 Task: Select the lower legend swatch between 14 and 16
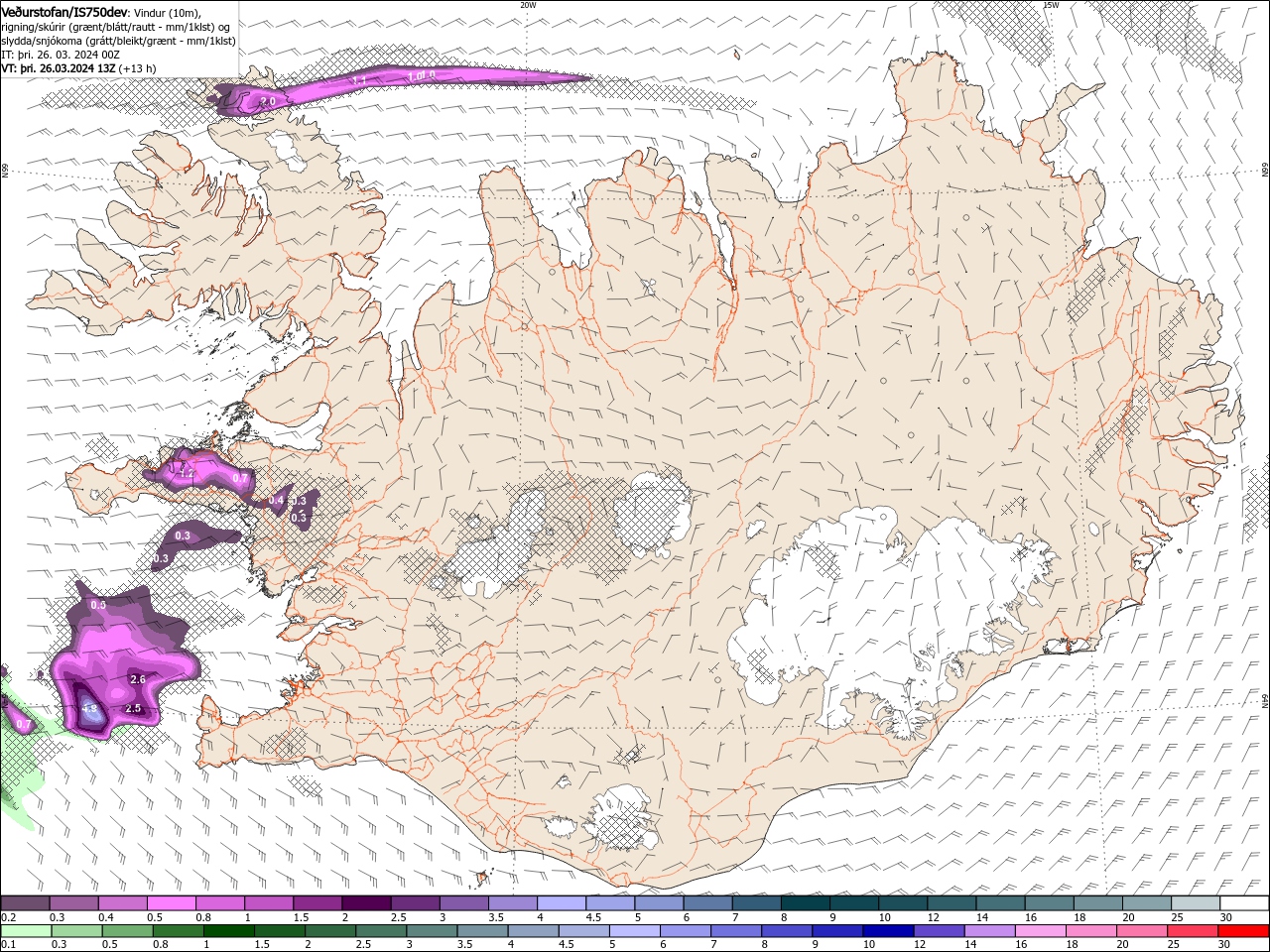pyautogui.click(x=989, y=931)
